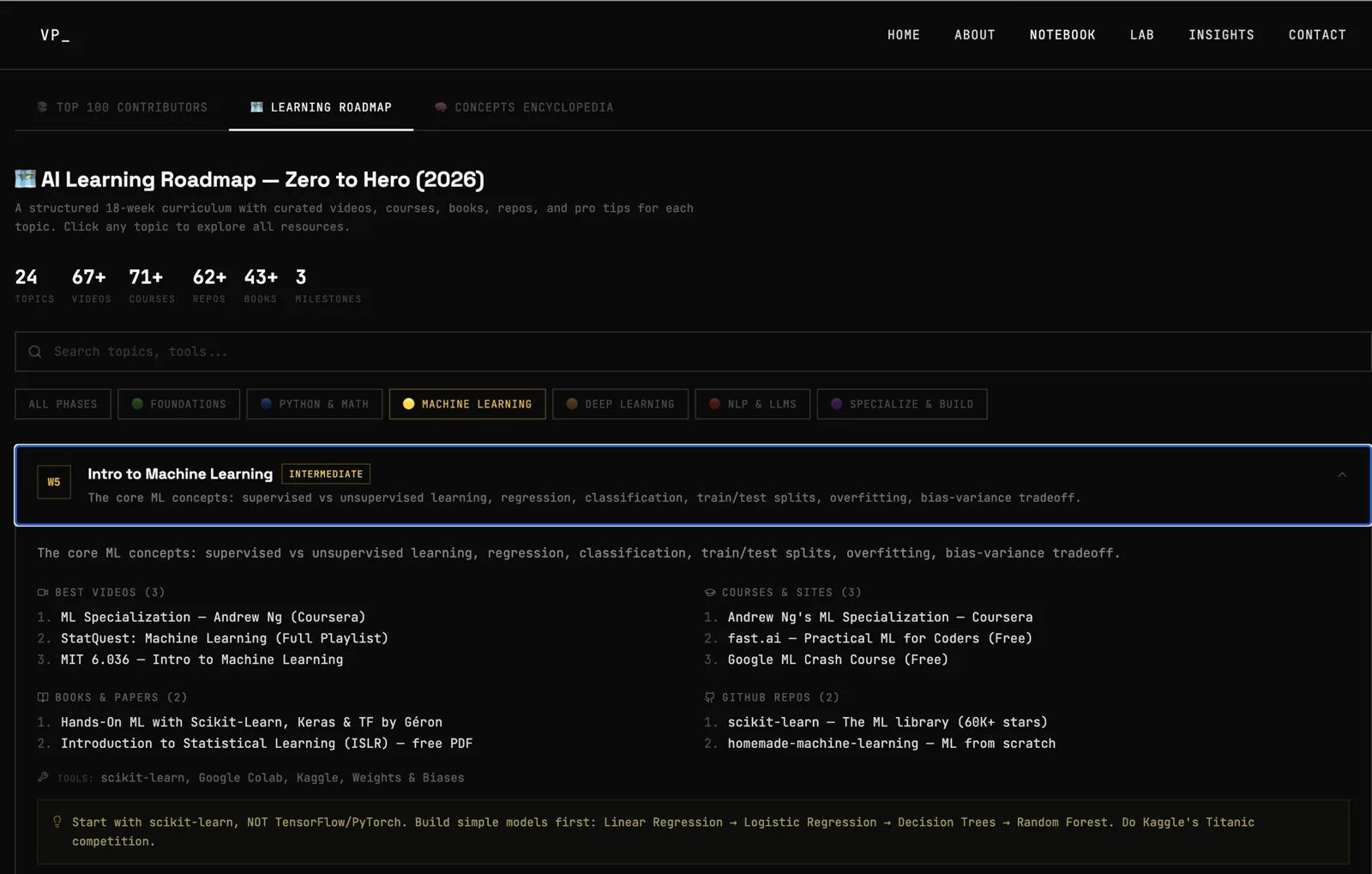Select the Learning Roadmap tab
The width and height of the screenshot is (1372, 874).
[x=321, y=107]
